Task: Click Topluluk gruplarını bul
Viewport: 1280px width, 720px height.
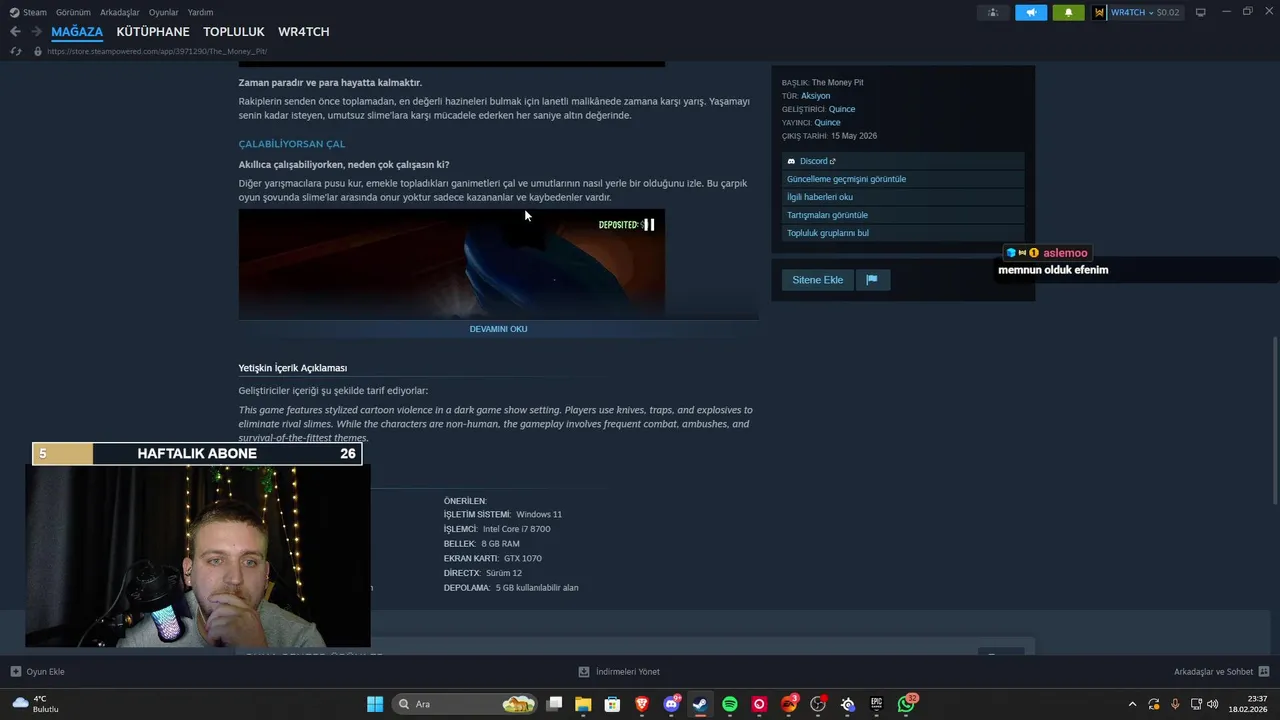Action: (903, 233)
